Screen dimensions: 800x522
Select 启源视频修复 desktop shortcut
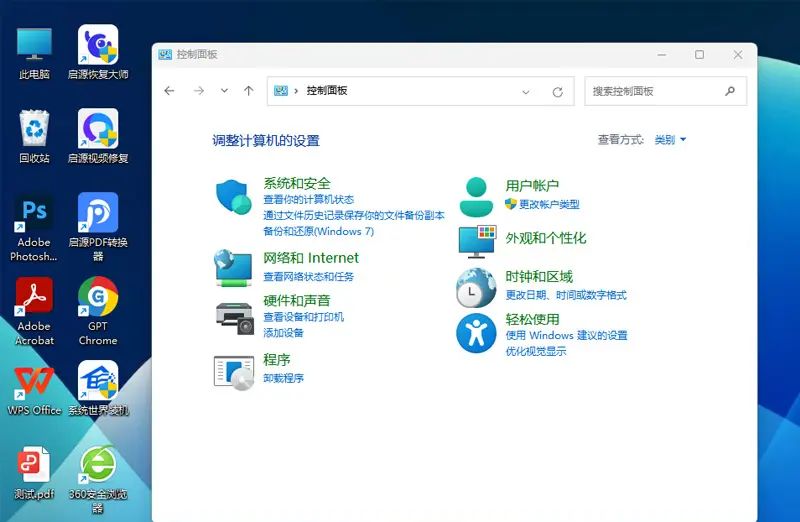(98, 136)
